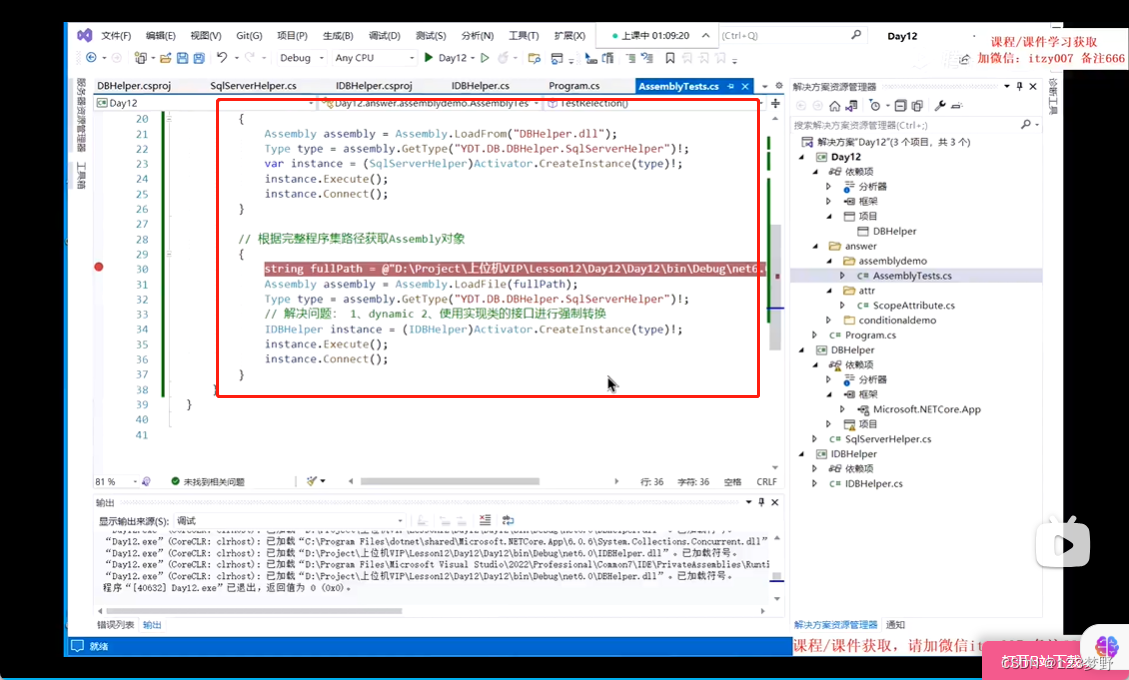This screenshot has width=1129, height=680.
Task: Toggle breakpoint on line 30
Action: (x=99, y=267)
